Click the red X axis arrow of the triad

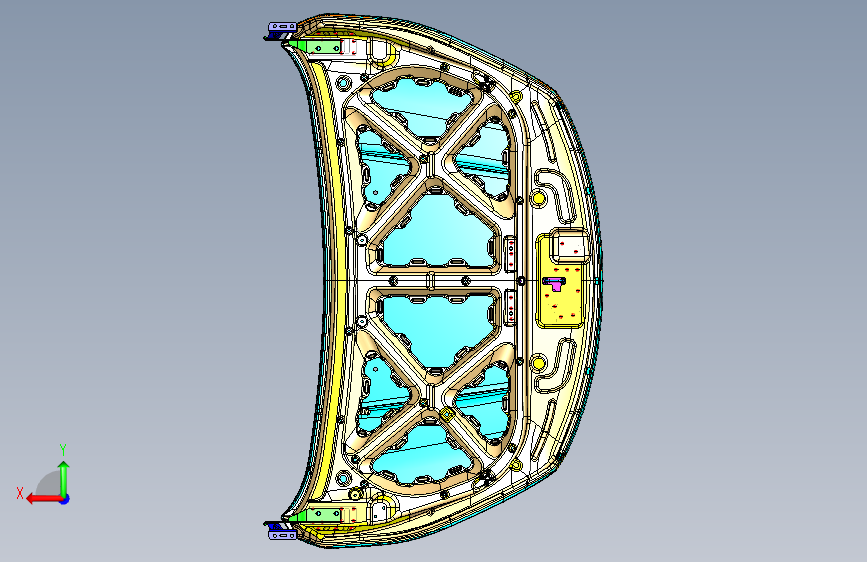(x=44, y=499)
